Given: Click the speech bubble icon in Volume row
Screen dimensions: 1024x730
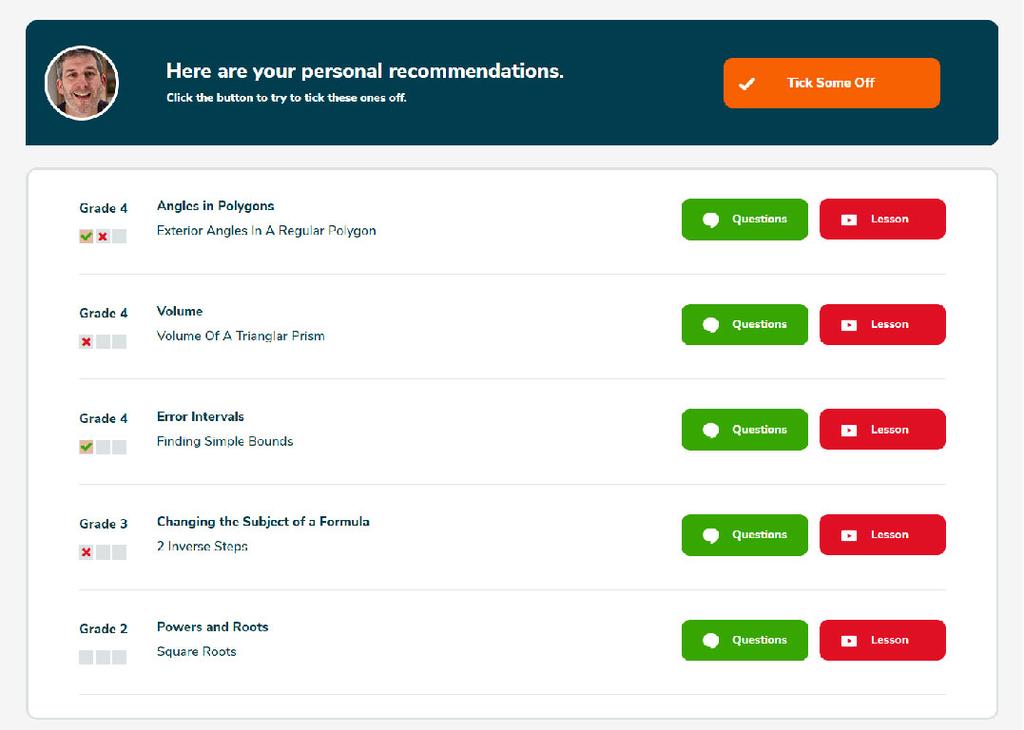Looking at the screenshot, I should click(711, 325).
